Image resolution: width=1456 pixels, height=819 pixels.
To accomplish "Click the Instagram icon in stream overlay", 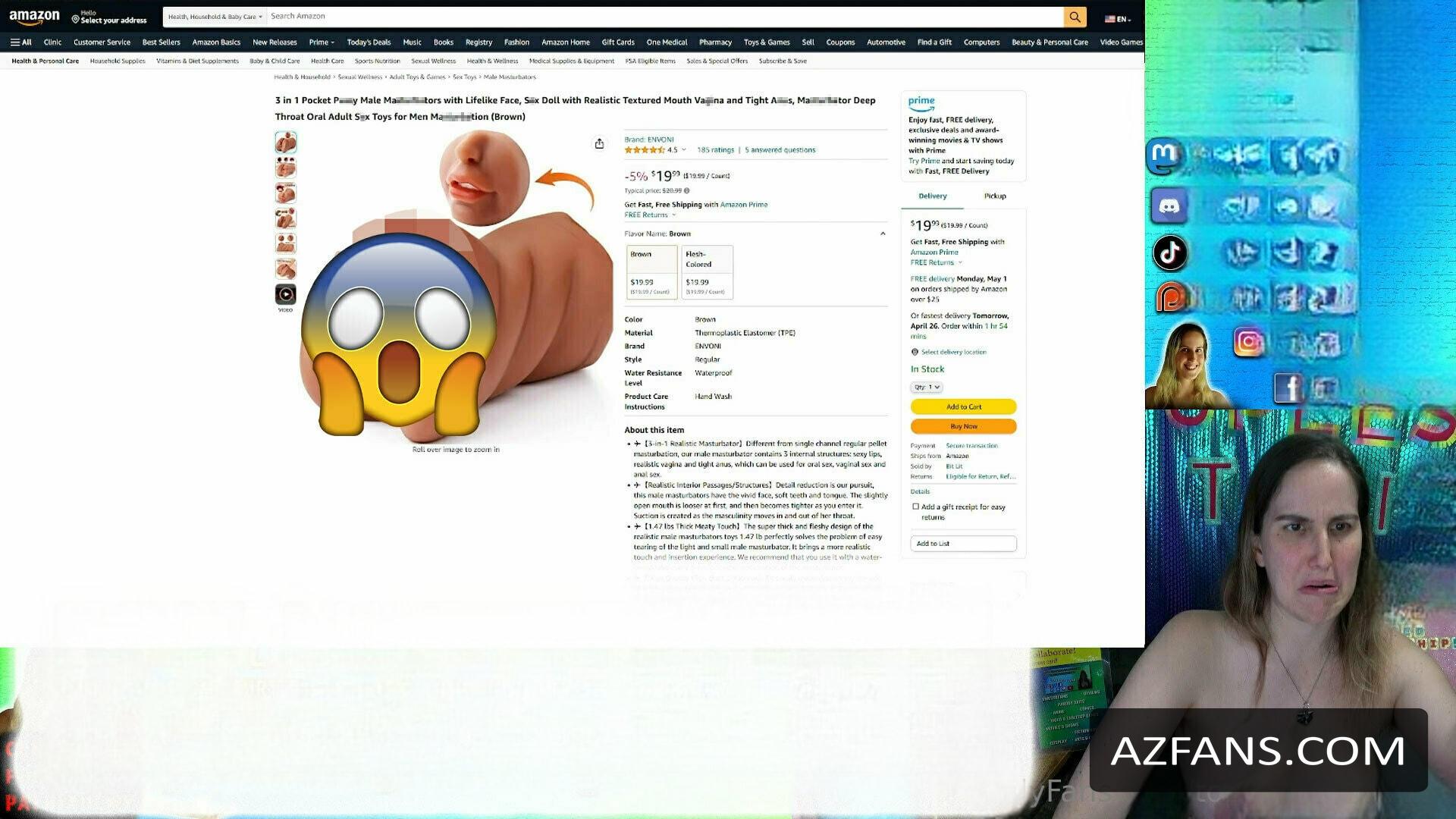I will point(1249,342).
